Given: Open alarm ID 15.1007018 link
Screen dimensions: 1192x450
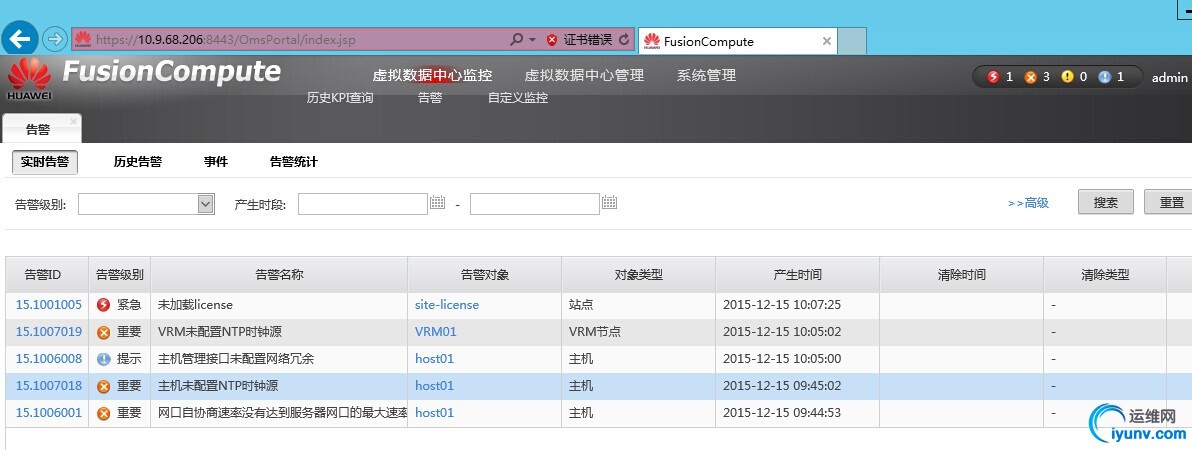Looking at the screenshot, I should coord(48,386).
